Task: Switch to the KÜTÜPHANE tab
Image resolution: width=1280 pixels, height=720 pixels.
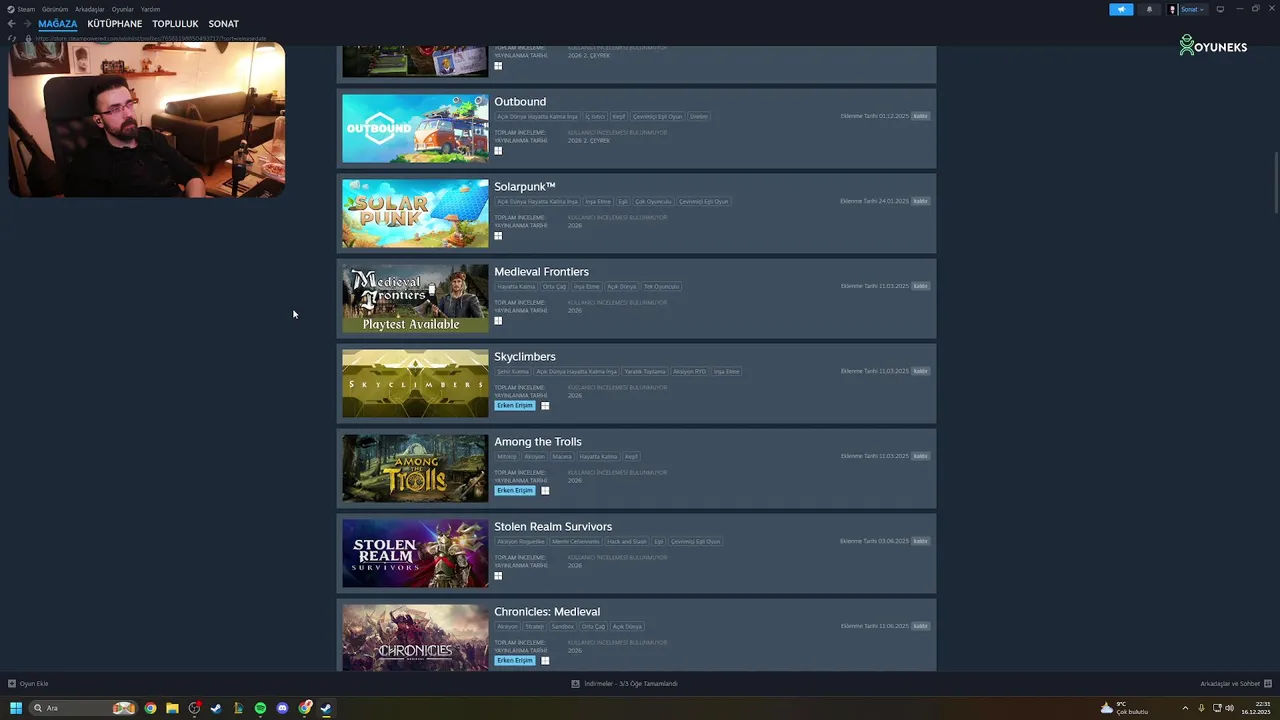Action: click(x=115, y=24)
